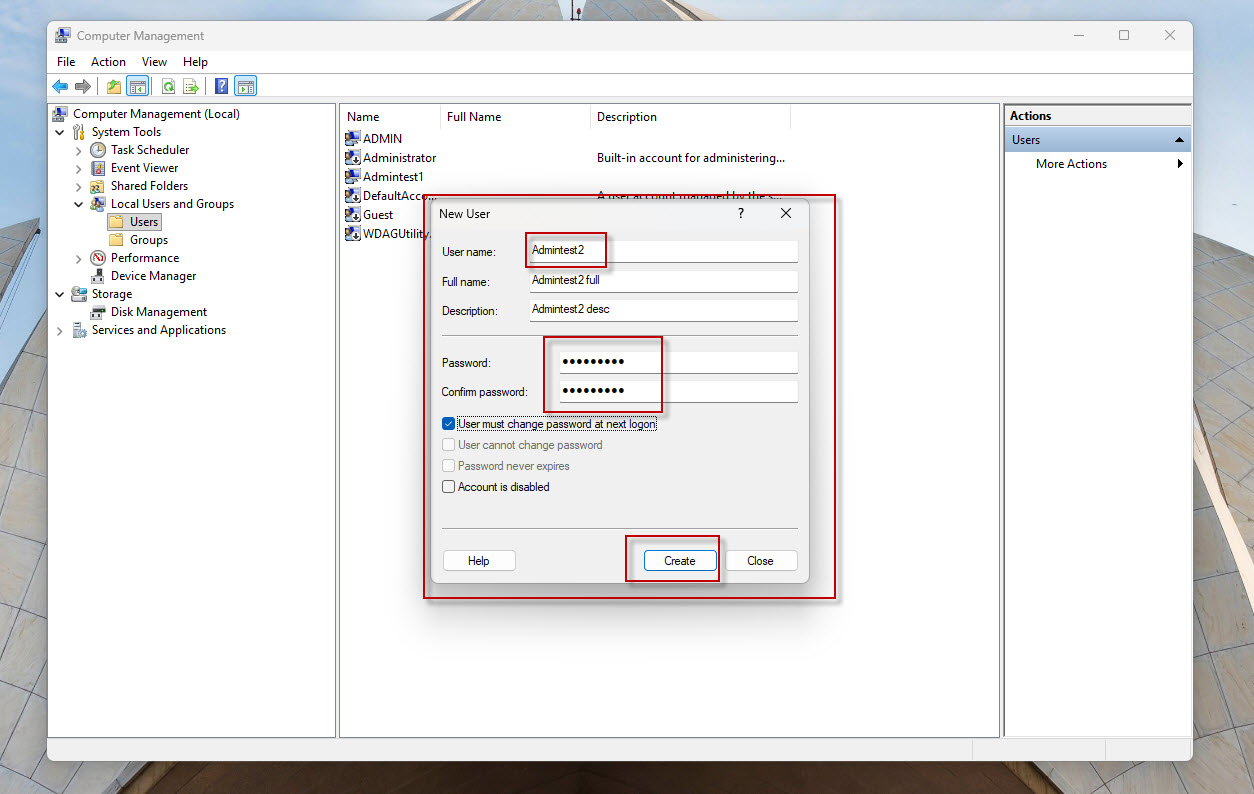Collapse the Local Users and Groups node
The image size is (1254, 794).
pos(79,204)
